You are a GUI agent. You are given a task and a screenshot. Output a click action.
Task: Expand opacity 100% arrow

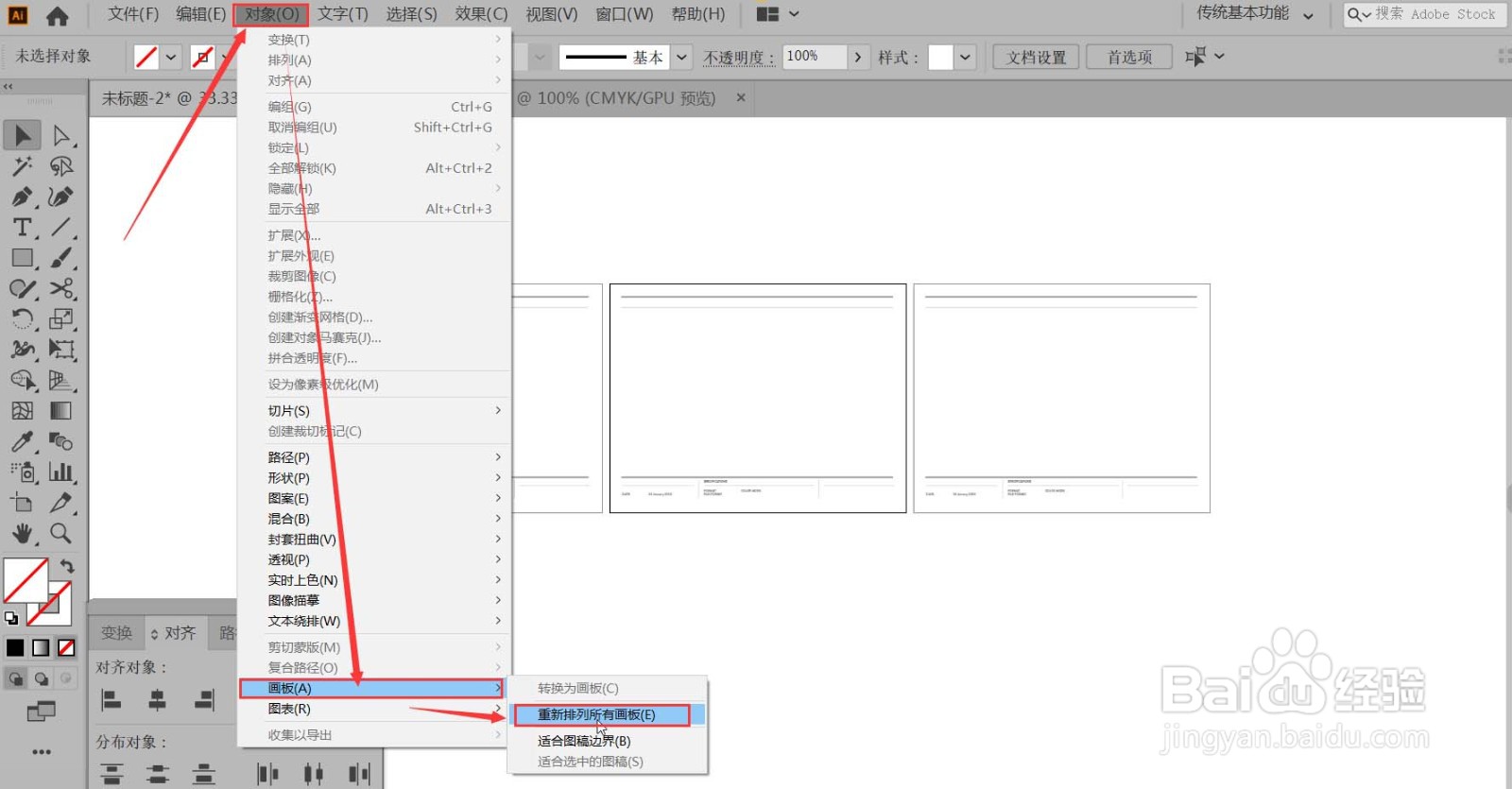click(x=858, y=57)
